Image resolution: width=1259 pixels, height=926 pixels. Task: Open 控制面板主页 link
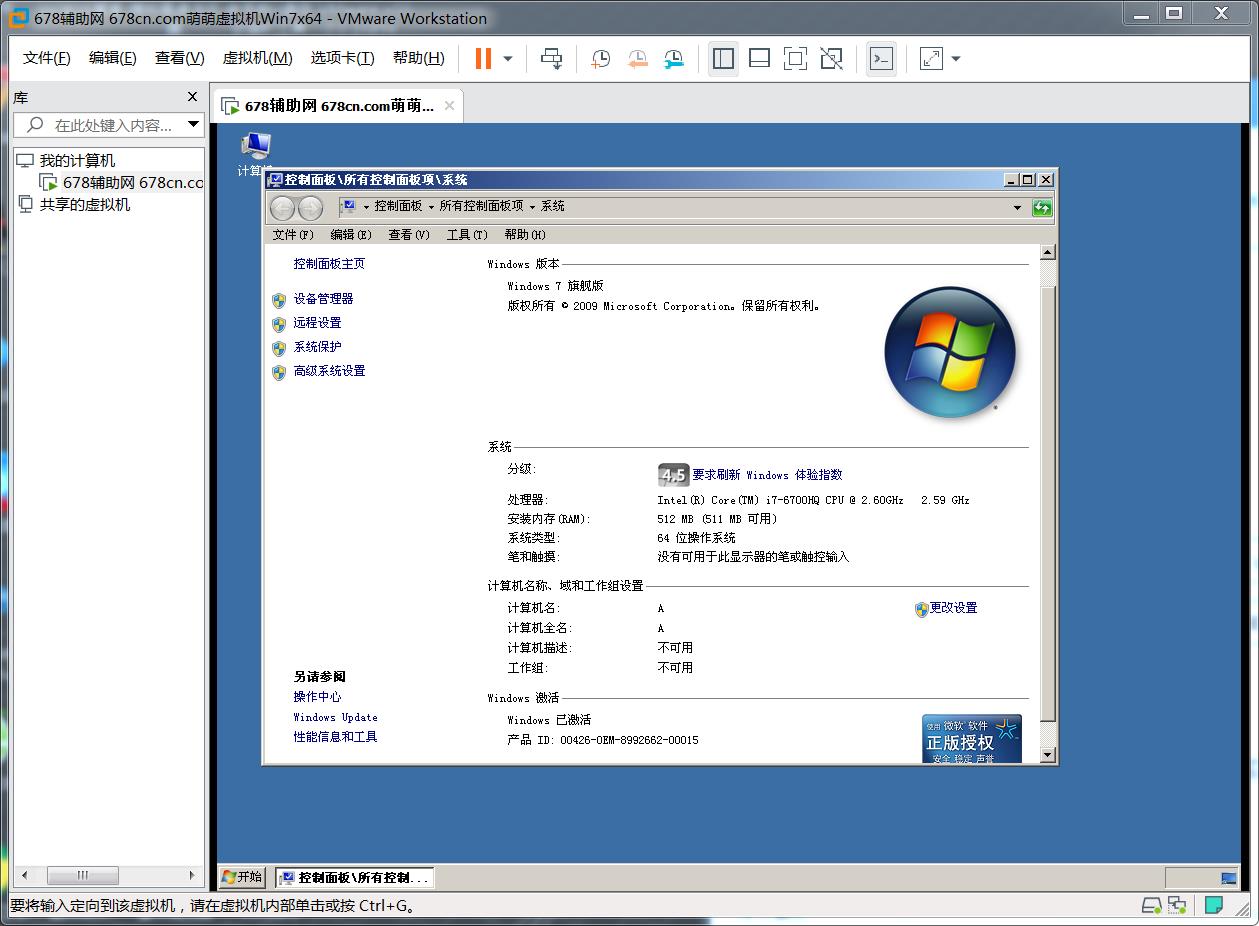click(x=329, y=264)
